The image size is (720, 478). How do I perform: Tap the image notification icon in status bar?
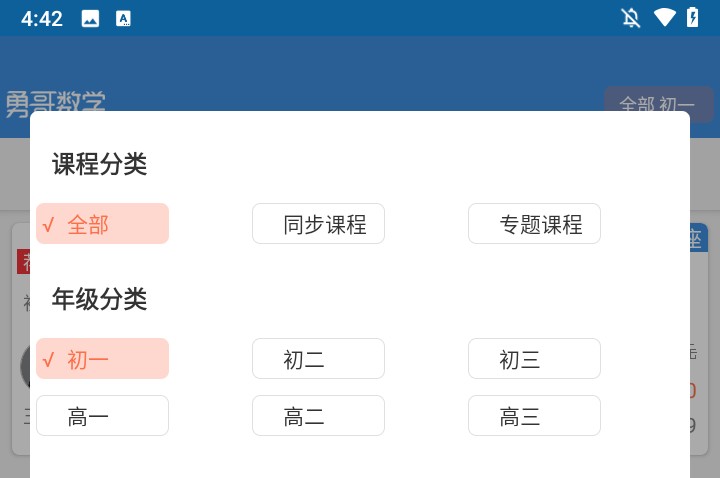90,18
